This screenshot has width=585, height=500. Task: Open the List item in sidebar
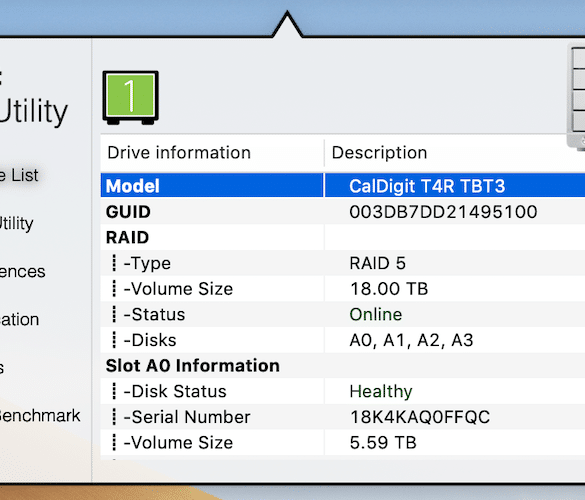pyautogui.click(x=19, y=175)
